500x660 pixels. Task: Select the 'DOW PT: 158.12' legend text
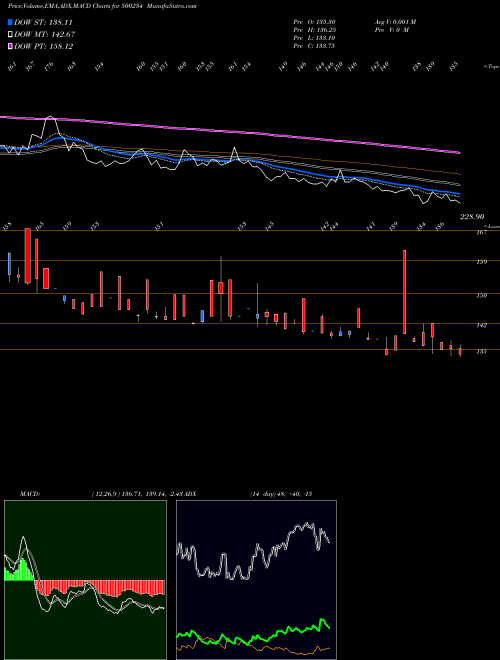tap(44, 46)
